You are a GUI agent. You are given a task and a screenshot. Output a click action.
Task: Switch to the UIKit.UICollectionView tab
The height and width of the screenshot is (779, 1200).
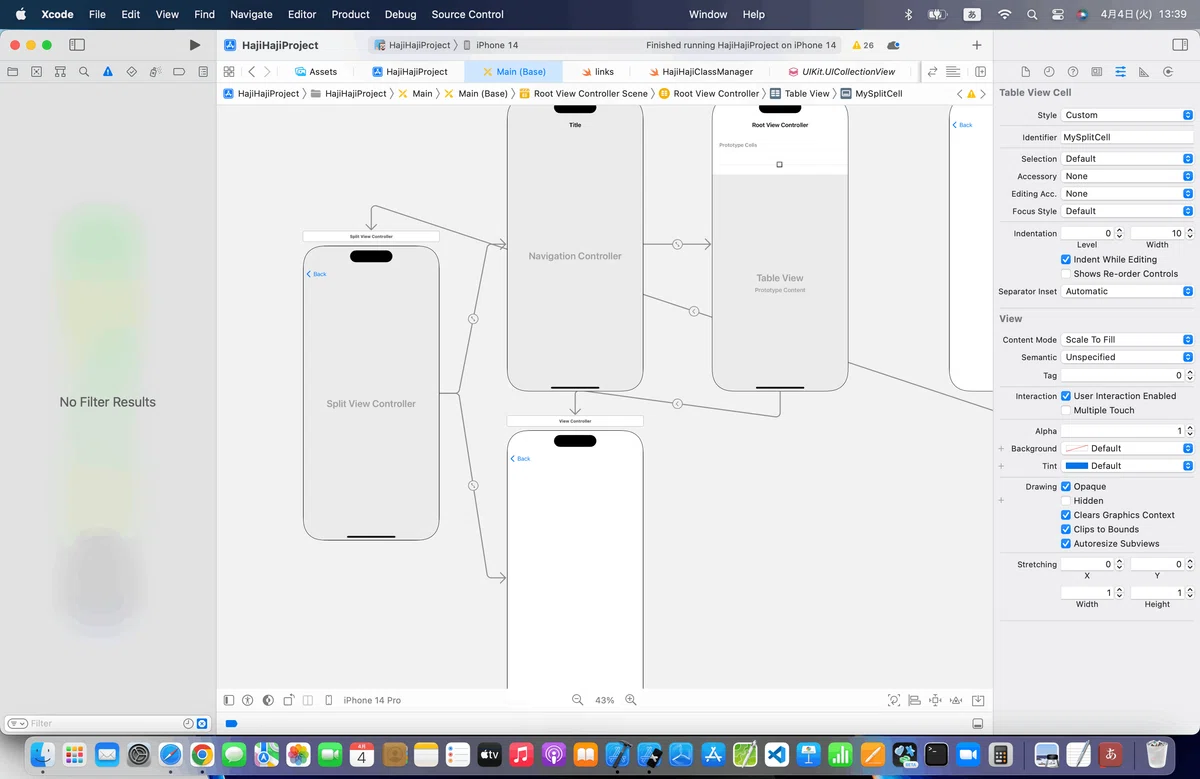coord(841,72)
